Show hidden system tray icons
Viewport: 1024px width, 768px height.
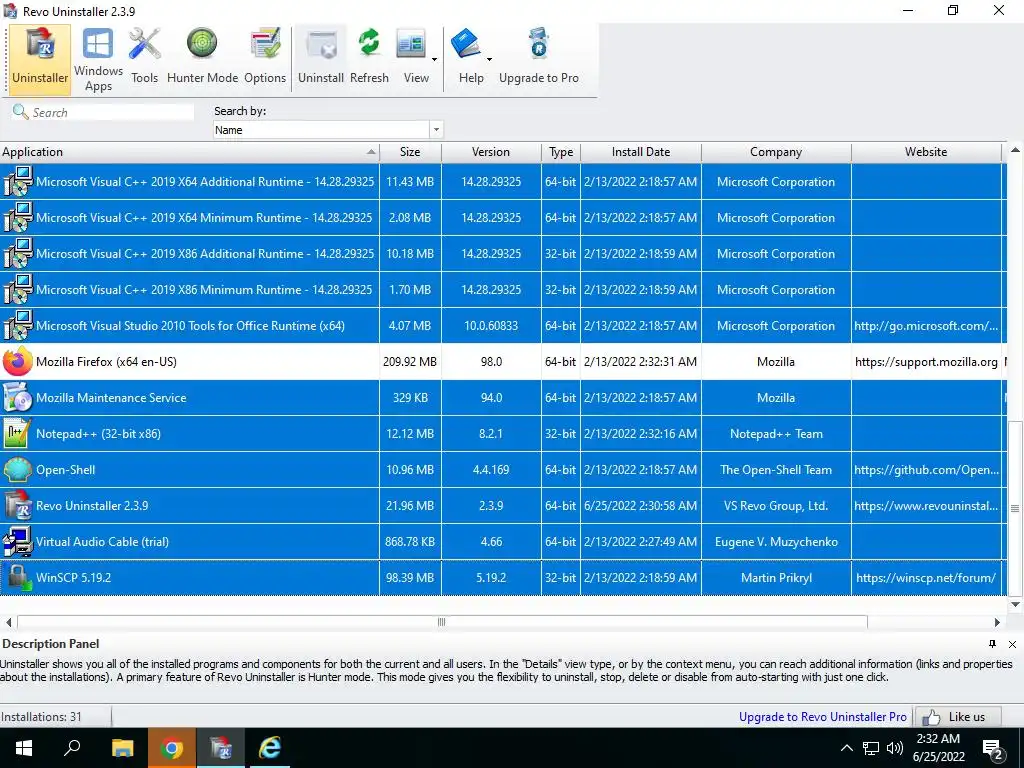click(x=846, y=748)
